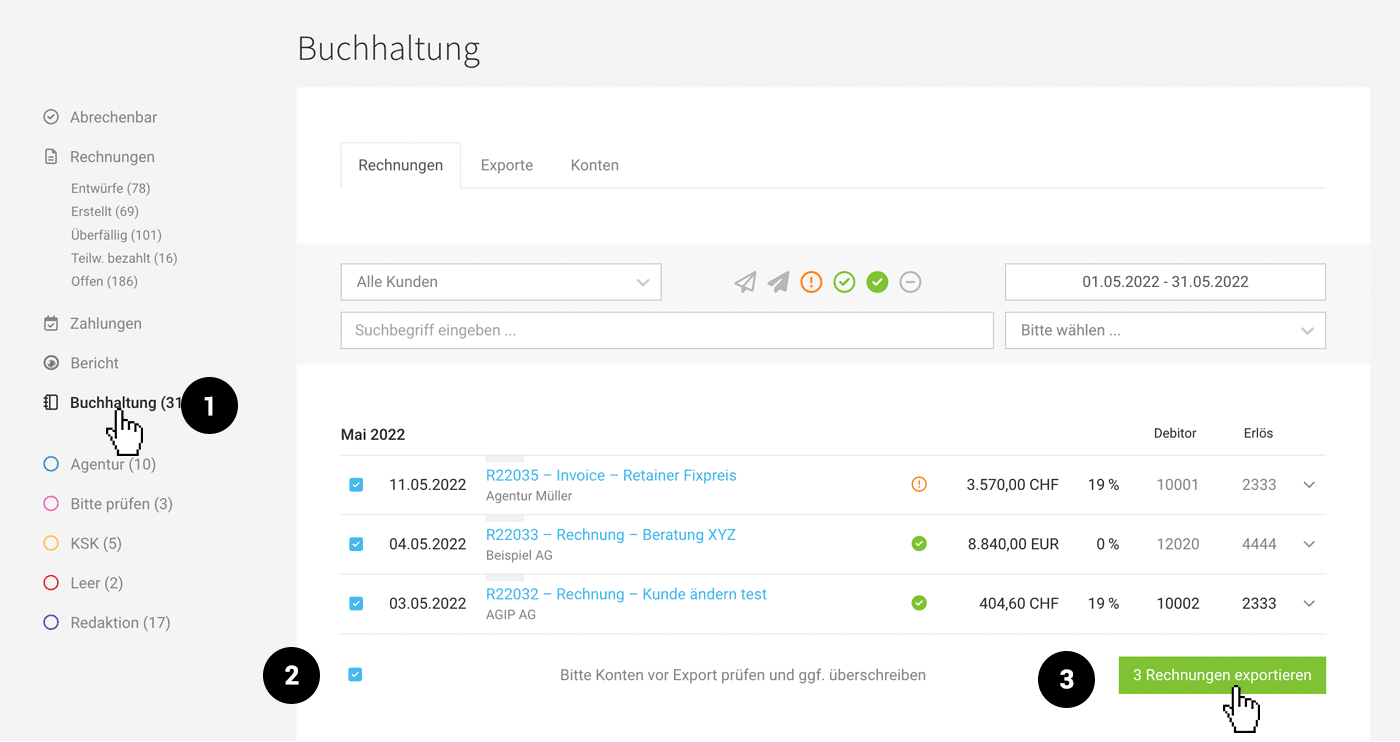Click the Bericht eye icon in sidebar

tap(51, 363)
